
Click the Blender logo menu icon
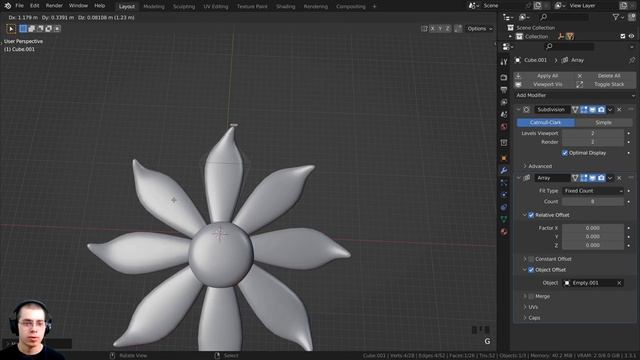tap(8, 6)
